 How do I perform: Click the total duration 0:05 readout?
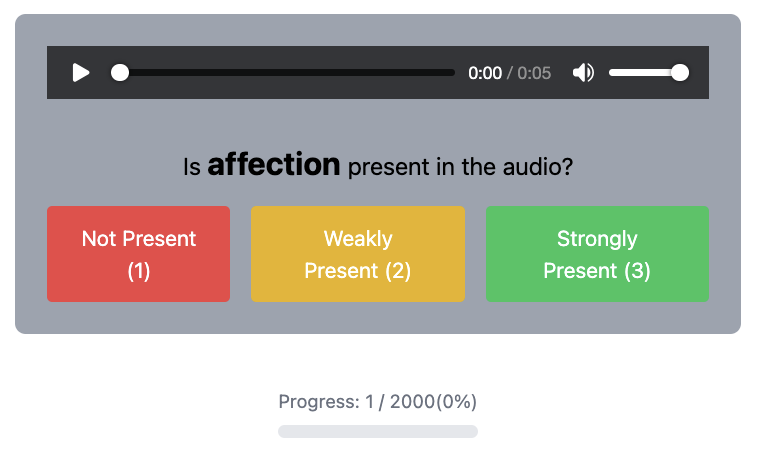click(534, 73)
